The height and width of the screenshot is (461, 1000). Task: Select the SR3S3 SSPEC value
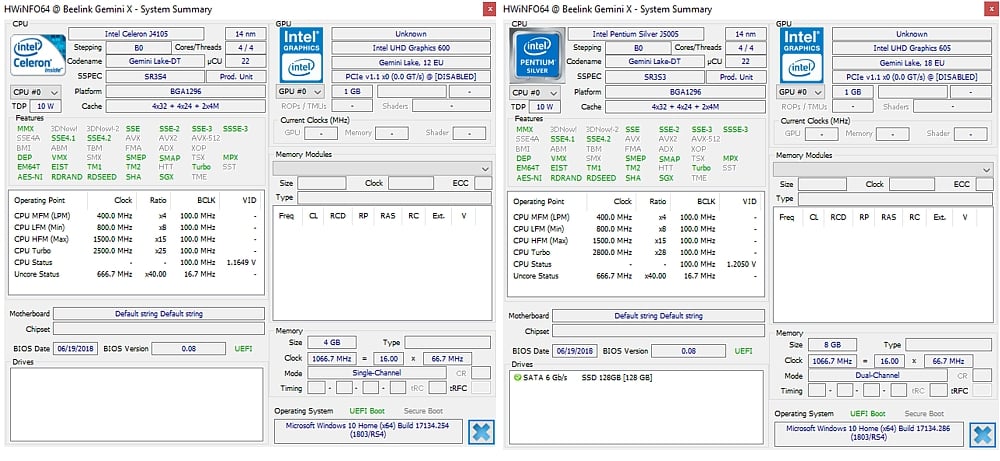pos(654,77)
